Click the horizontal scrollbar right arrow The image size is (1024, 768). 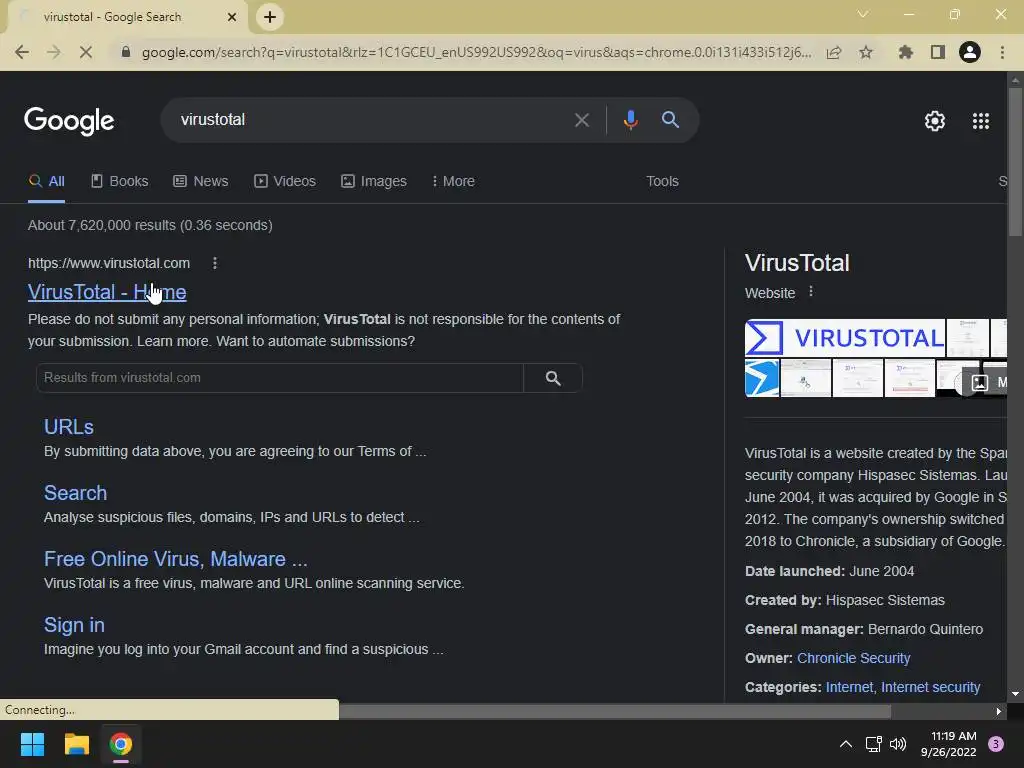[x=999, y=711]
